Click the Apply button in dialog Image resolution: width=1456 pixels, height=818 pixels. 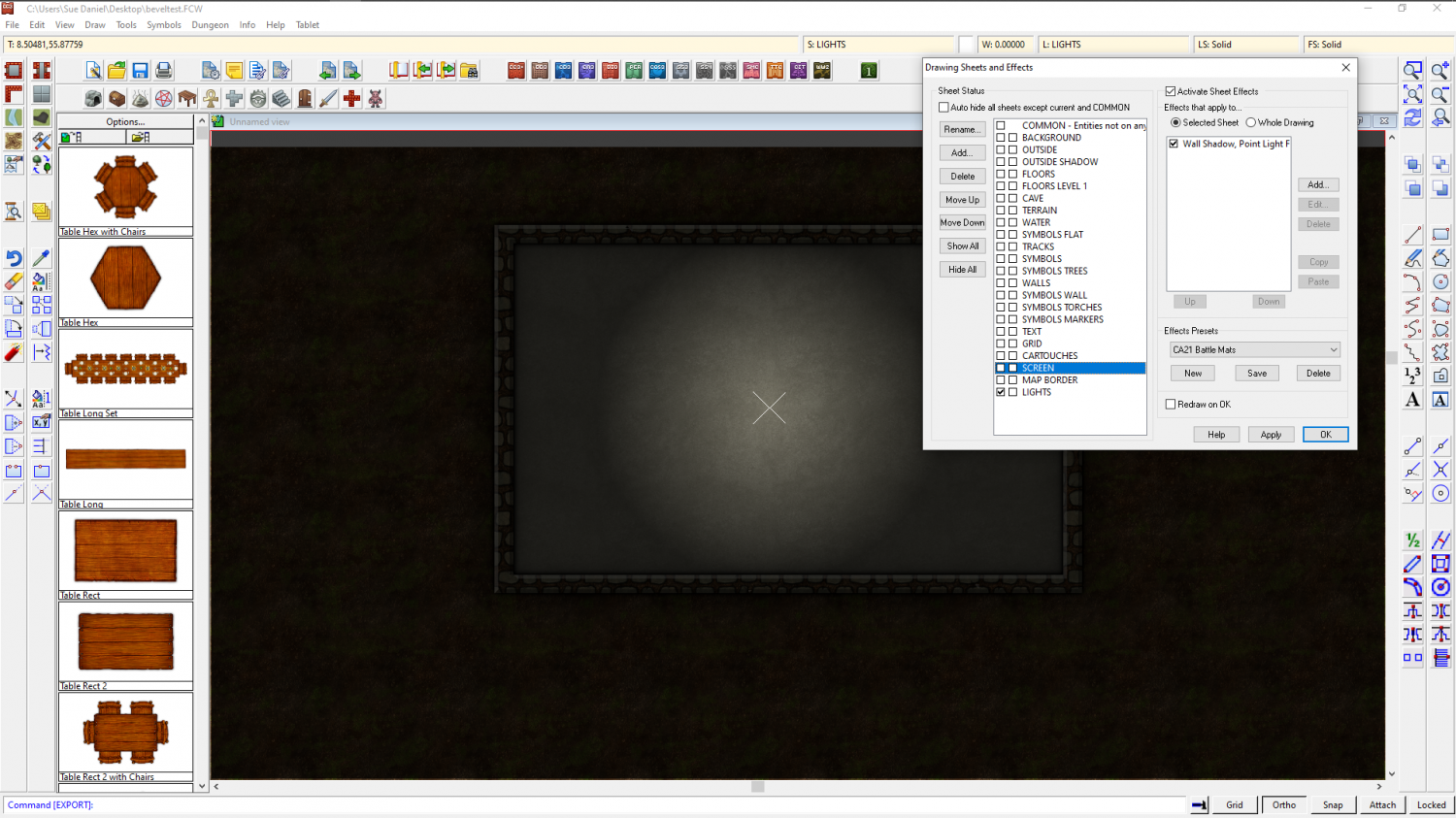(x=1271, y=435)
